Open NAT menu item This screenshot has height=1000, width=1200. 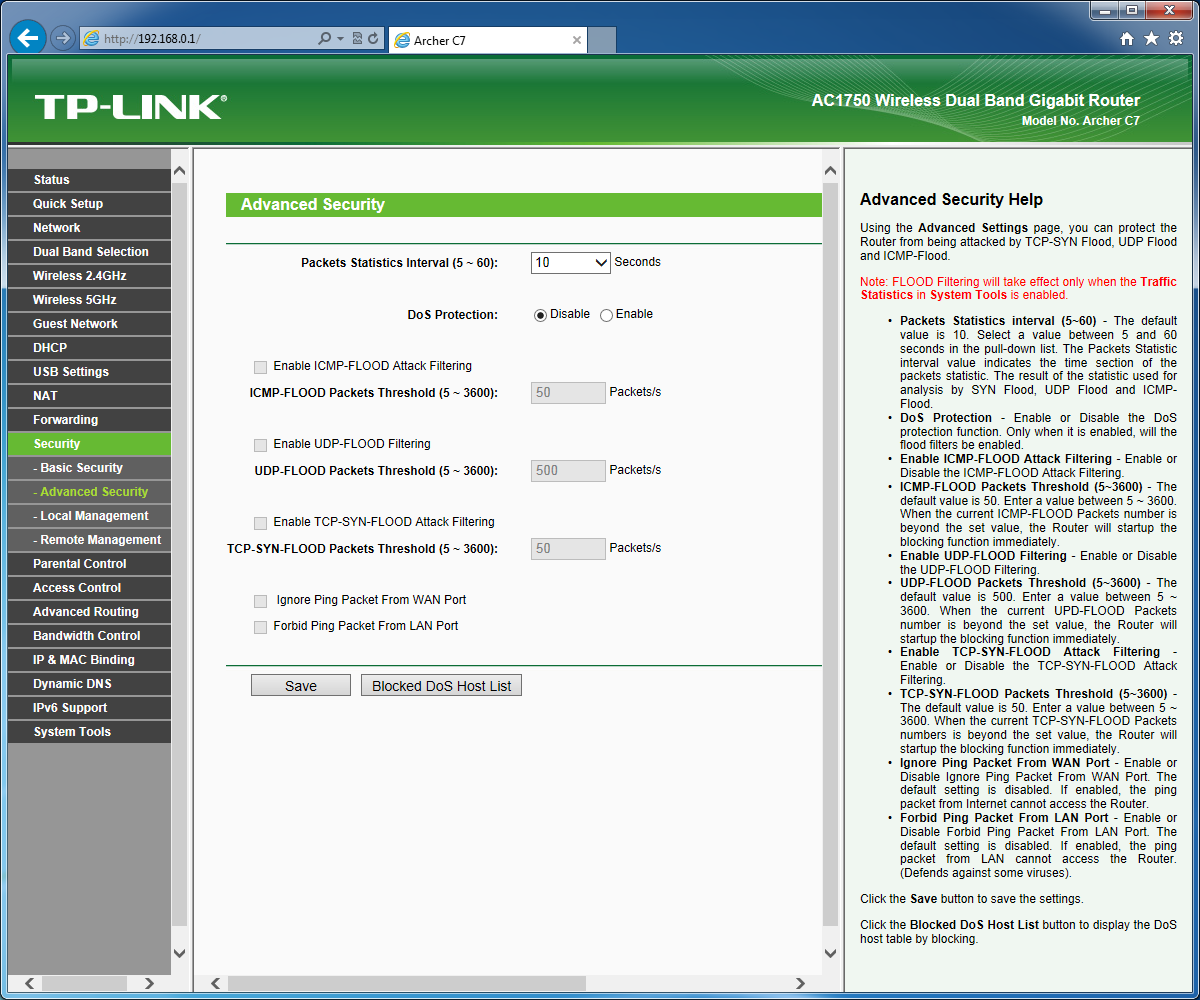89,396
